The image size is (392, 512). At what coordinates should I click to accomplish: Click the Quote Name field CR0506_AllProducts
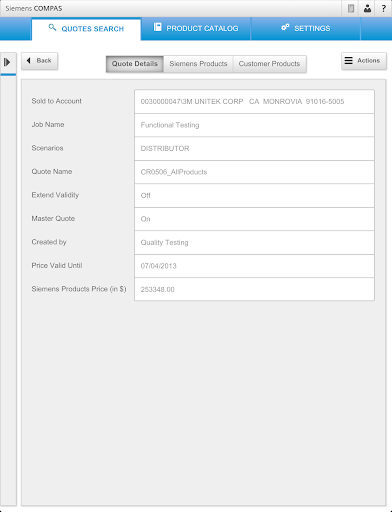coord(254,172)
